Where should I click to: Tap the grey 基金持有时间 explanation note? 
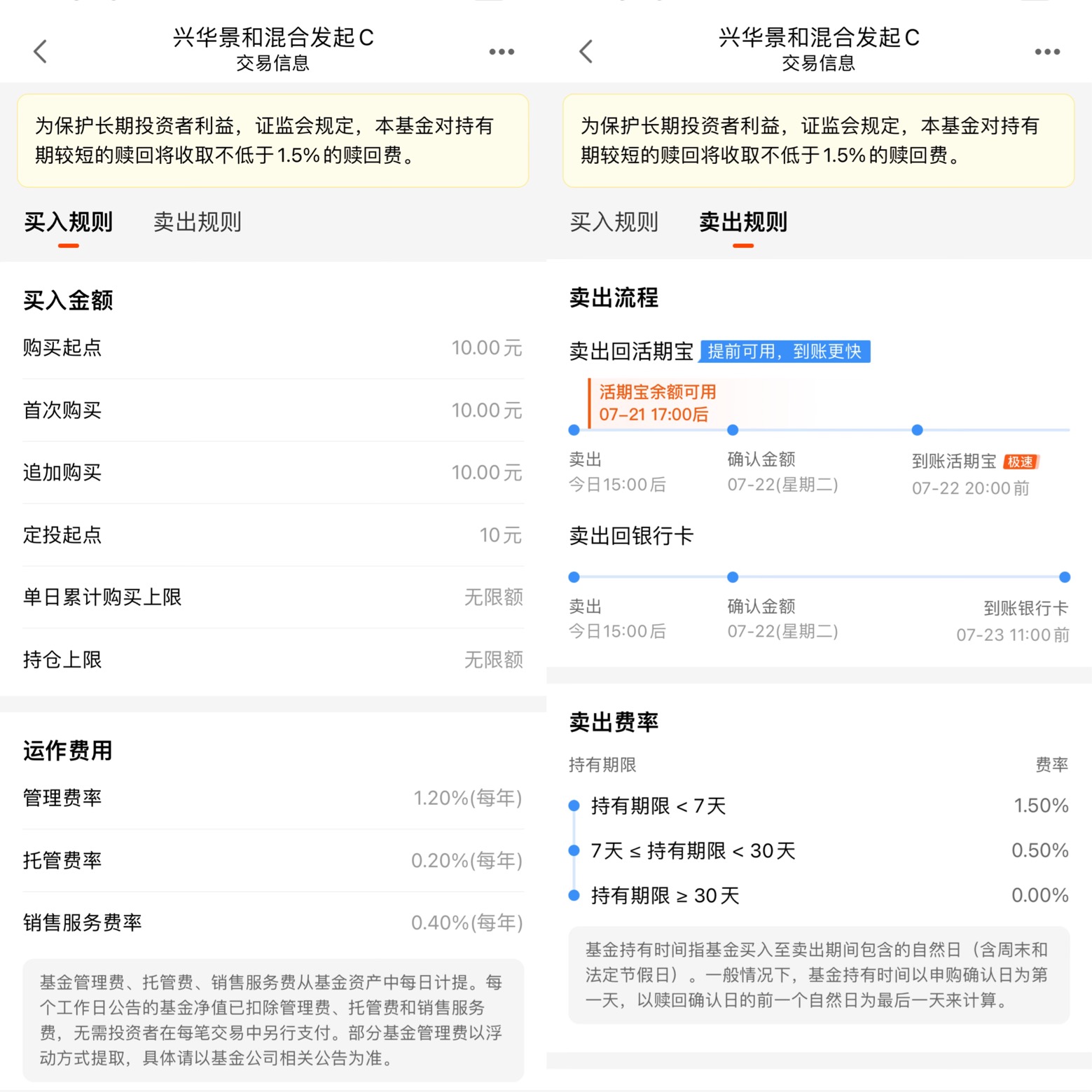coord(819,975)
